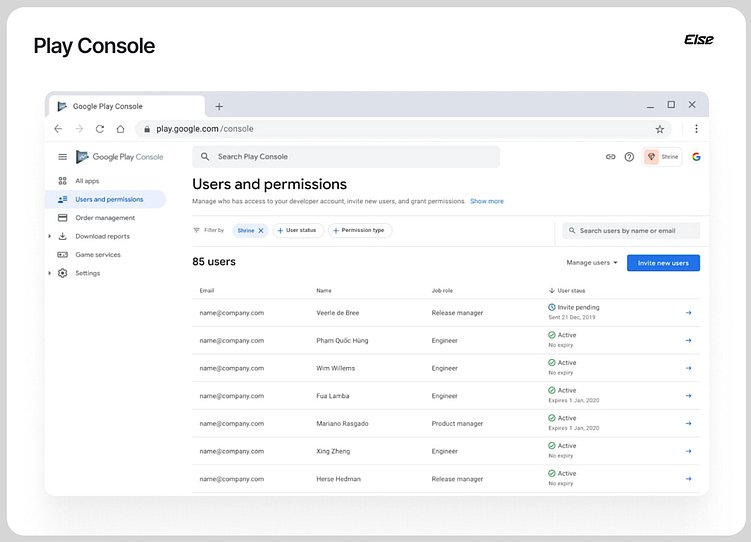Reload the page with browser refresh
751x542 pixels.
tap(100, 129)
